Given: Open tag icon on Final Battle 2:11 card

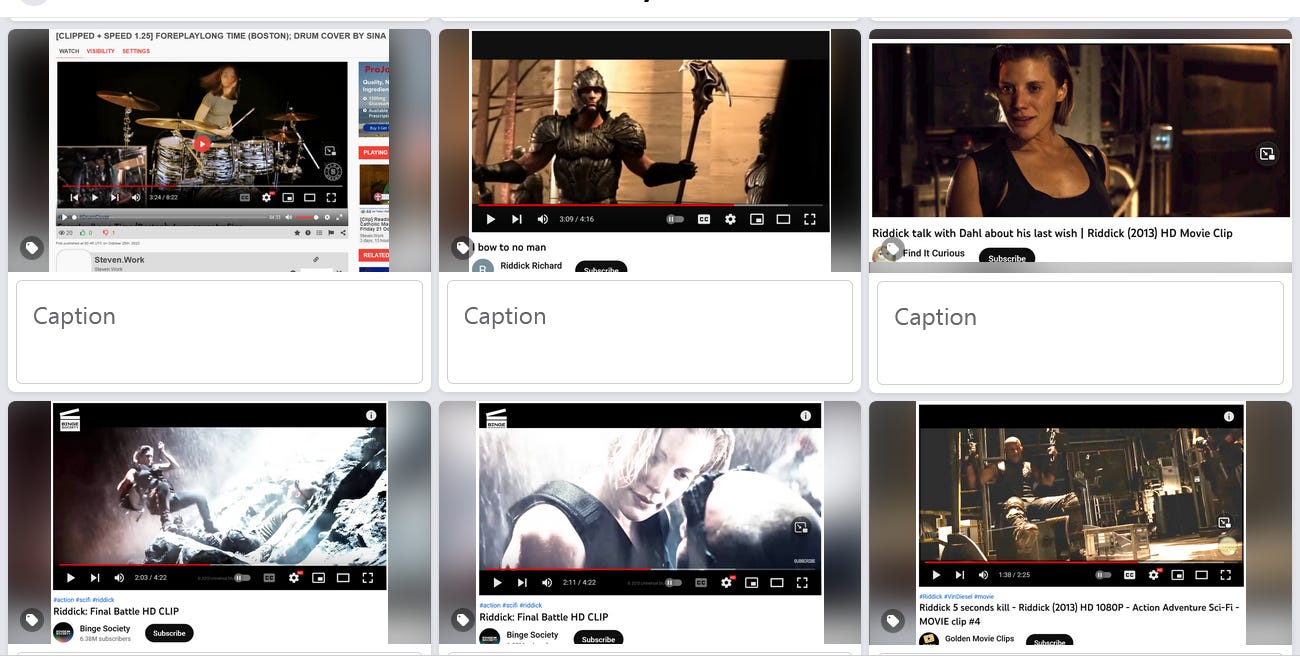Looking at the screenshot, I should [x=462, y=620].
